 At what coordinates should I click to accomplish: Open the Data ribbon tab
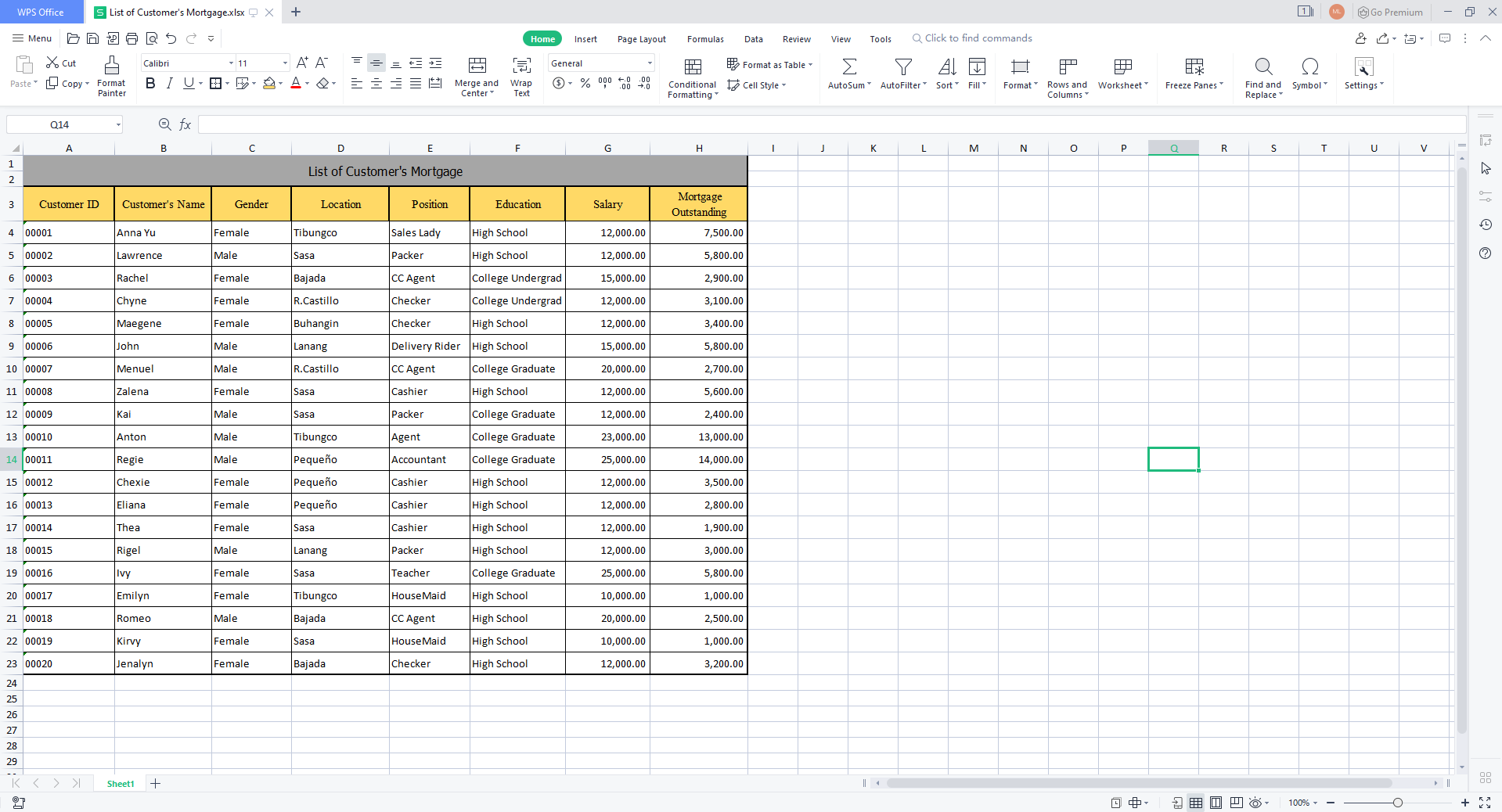click(754, 39)
